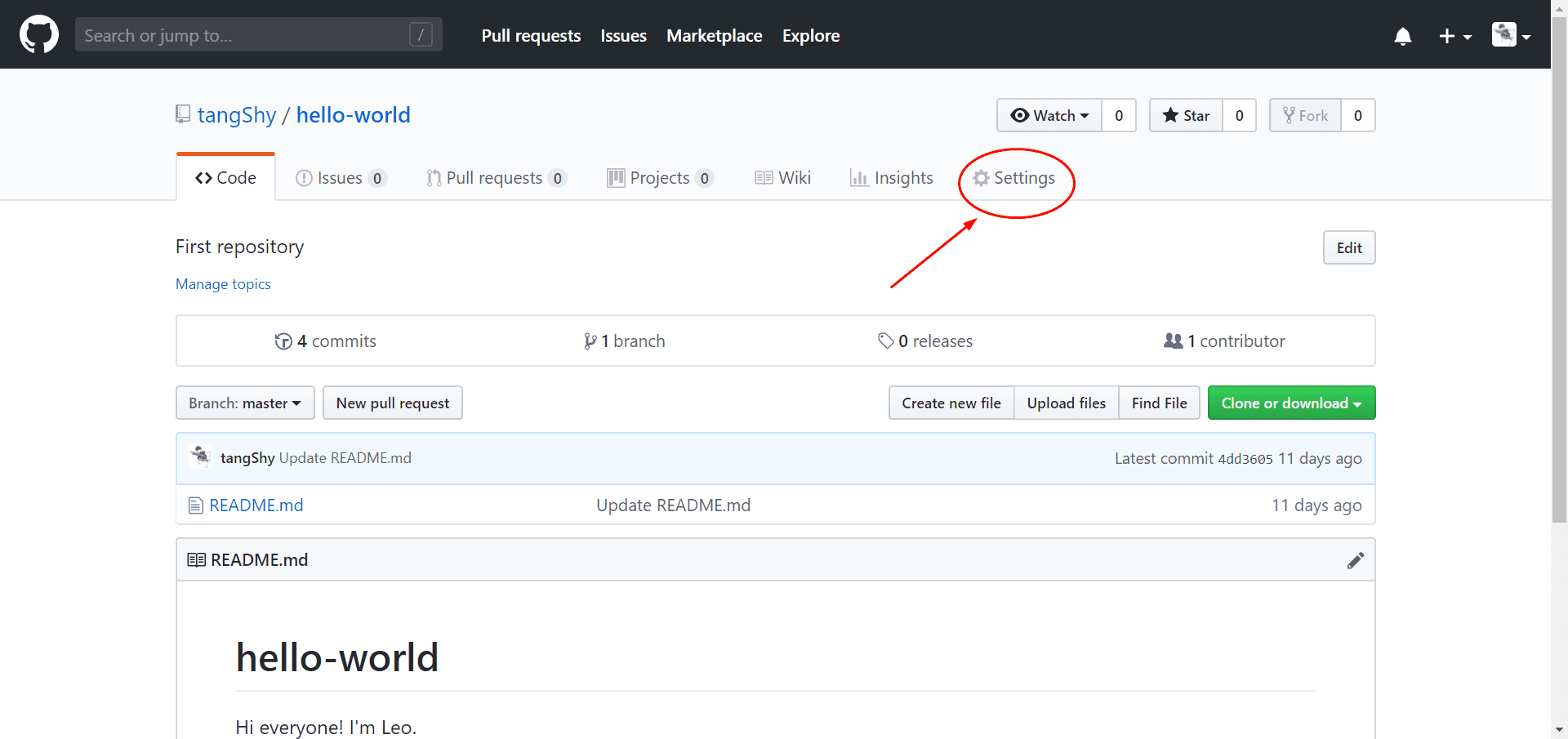Image resolution: width=1568 pixels, height=739 pixels.
Task: Click the hello-world README heading
Action: (x=337, y=657)
